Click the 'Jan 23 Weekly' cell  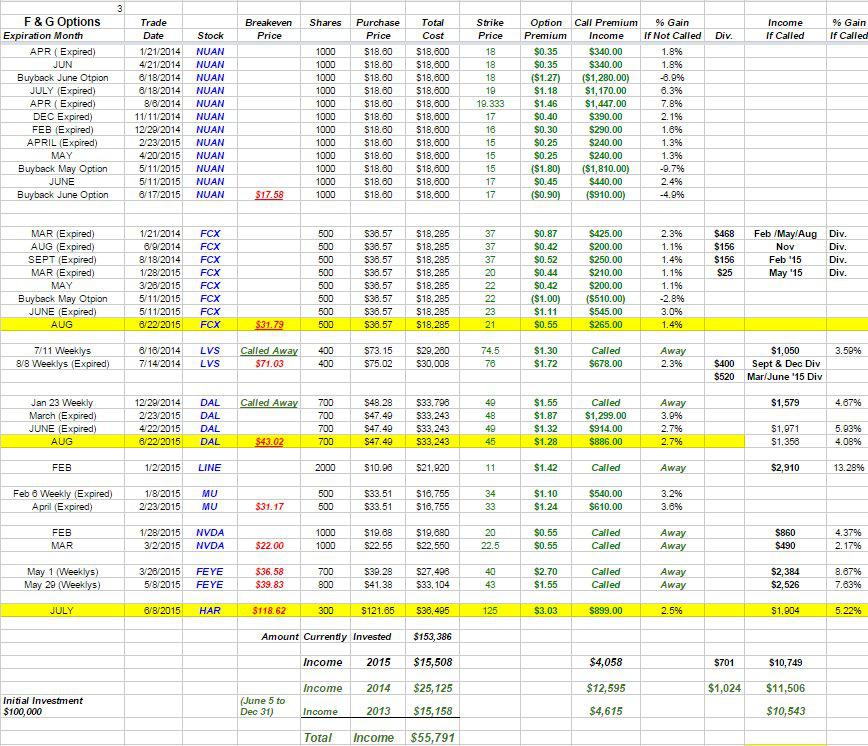62,403
